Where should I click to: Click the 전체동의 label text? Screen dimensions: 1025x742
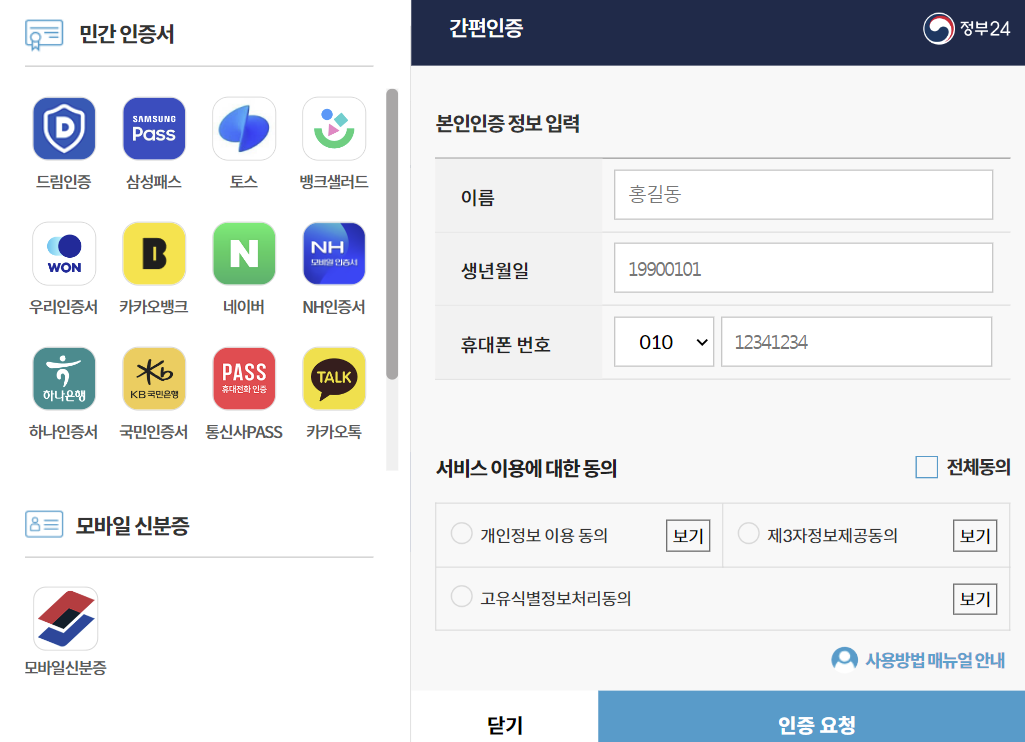click(979, 467)
